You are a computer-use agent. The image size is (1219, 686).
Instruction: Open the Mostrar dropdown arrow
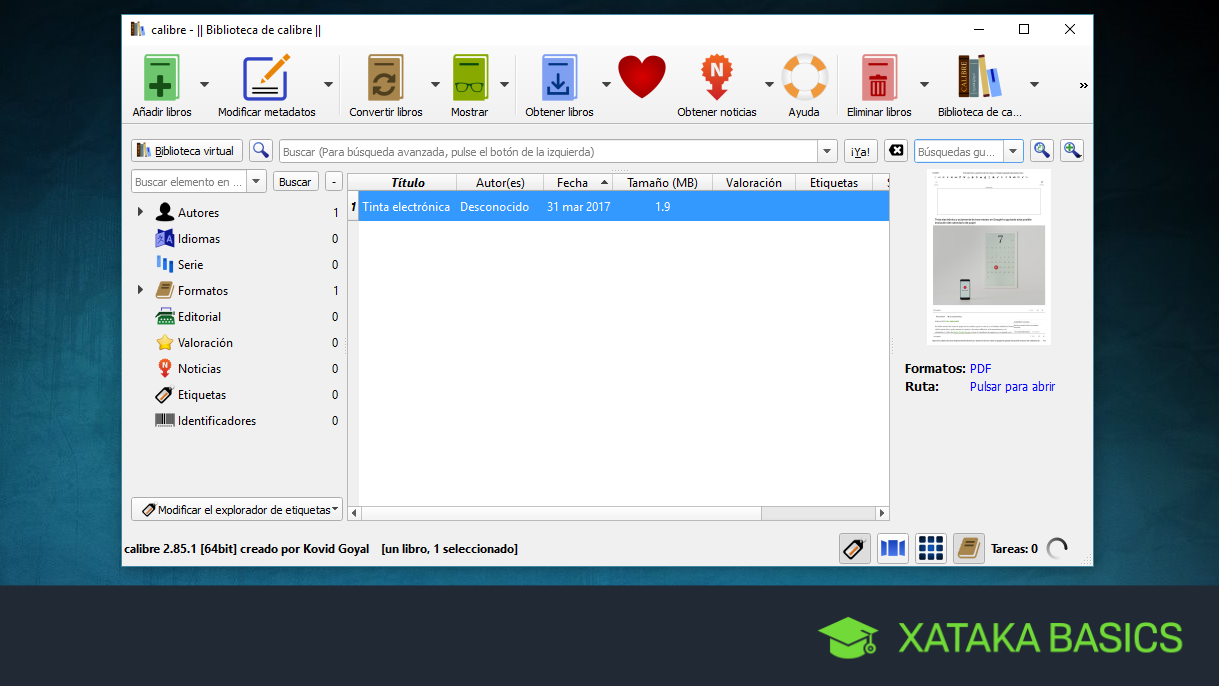(505, 85)
